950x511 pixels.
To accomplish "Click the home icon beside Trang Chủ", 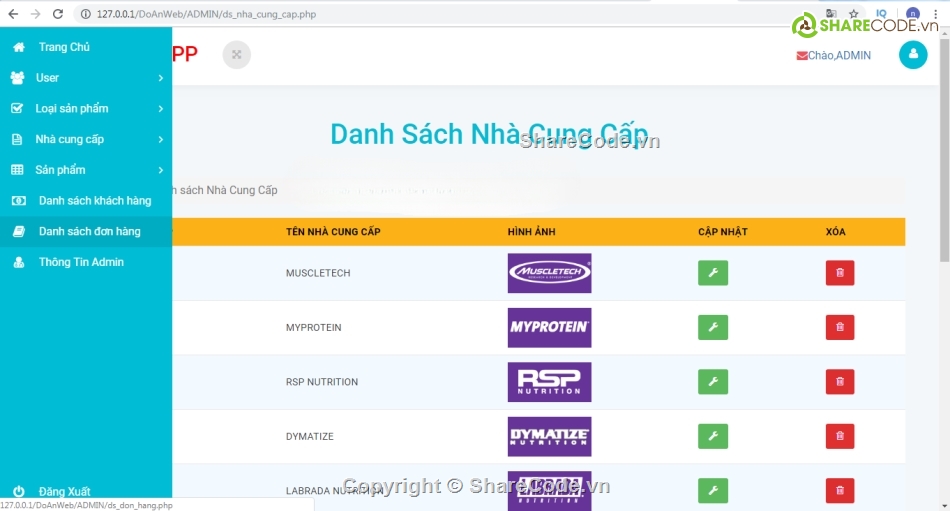I will pyautogui.click(x=19, y=47).
